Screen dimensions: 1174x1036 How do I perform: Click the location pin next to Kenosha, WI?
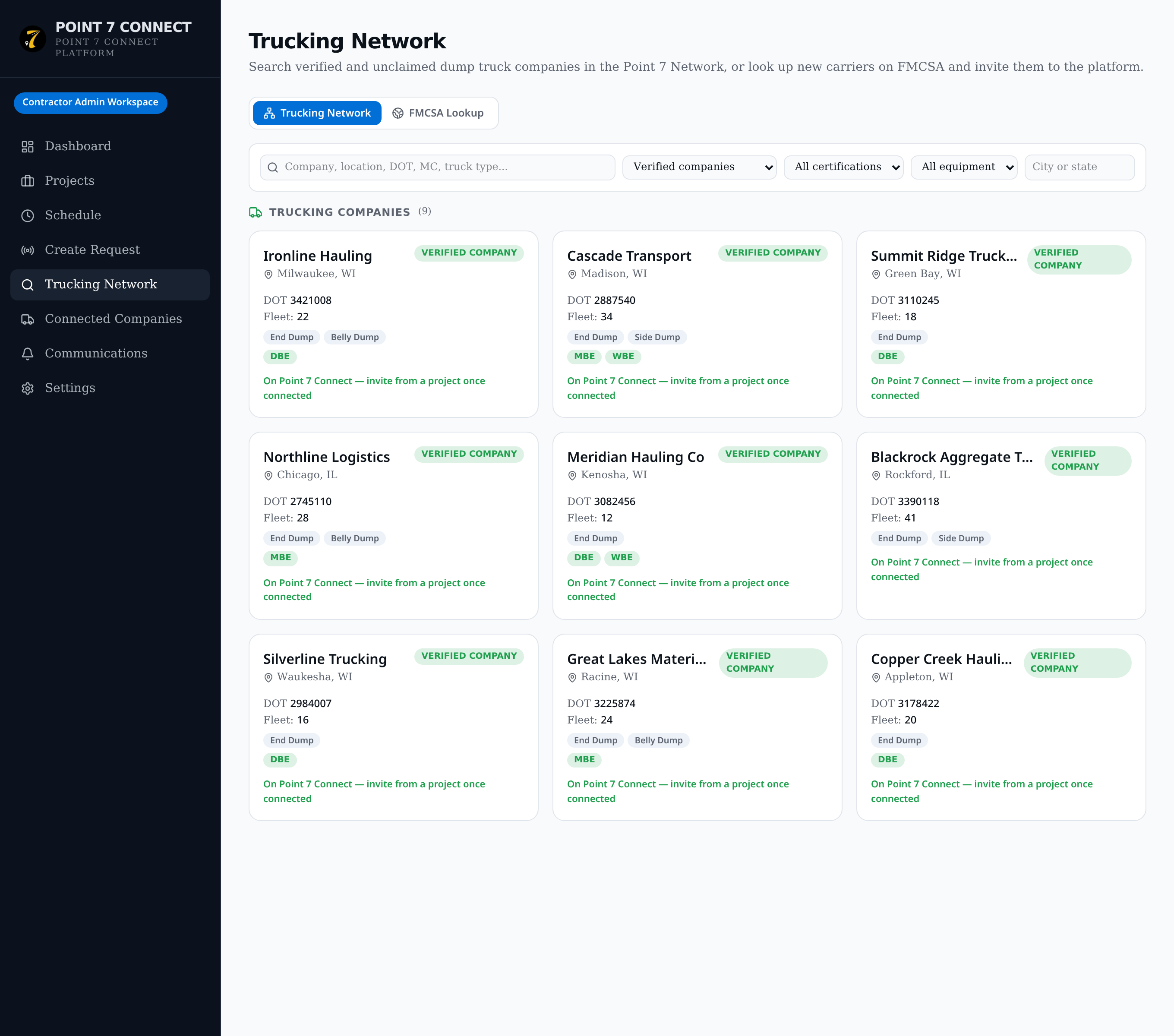coord(572,476)
